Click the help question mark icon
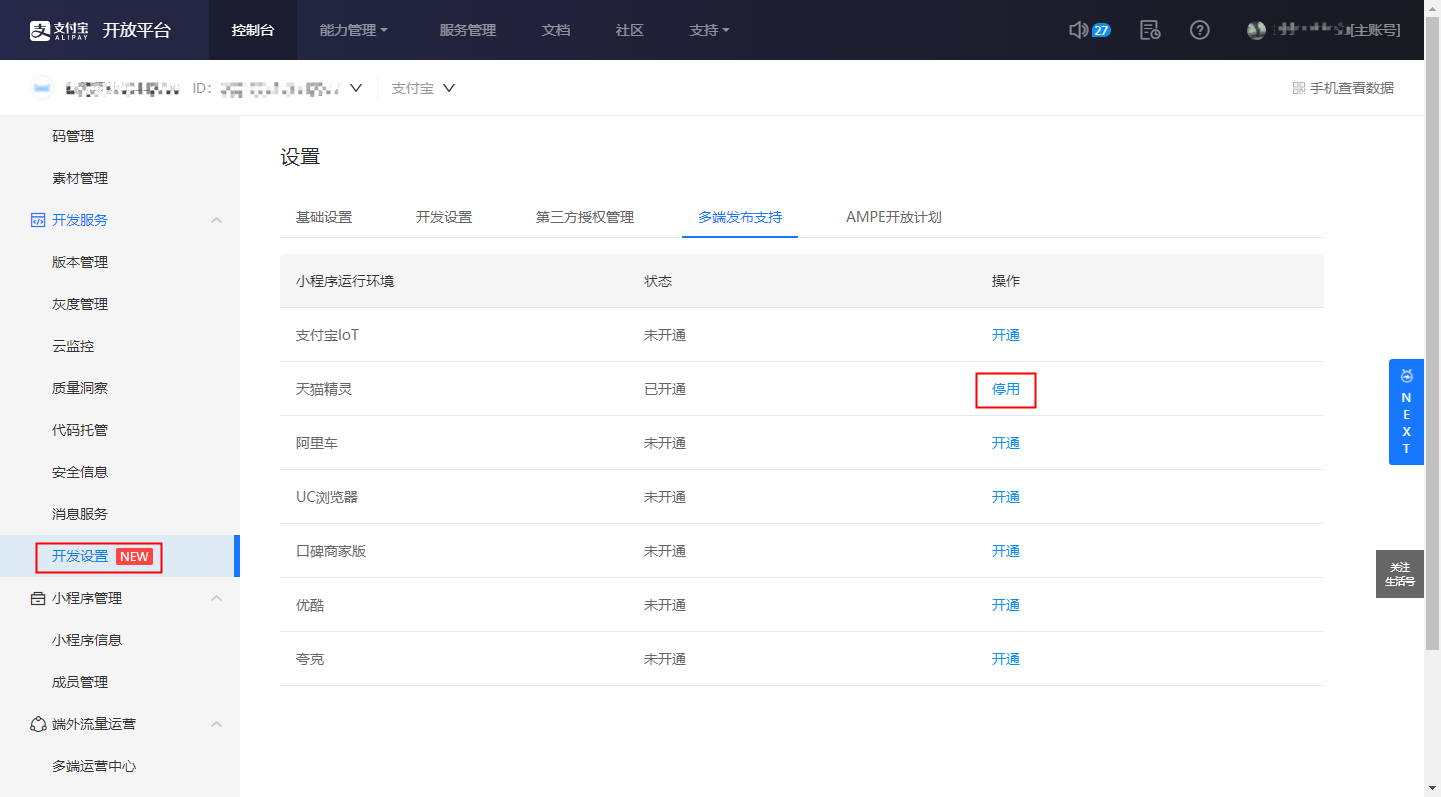The width and height of the screenshot is (1441, 797). [1200, 30]
